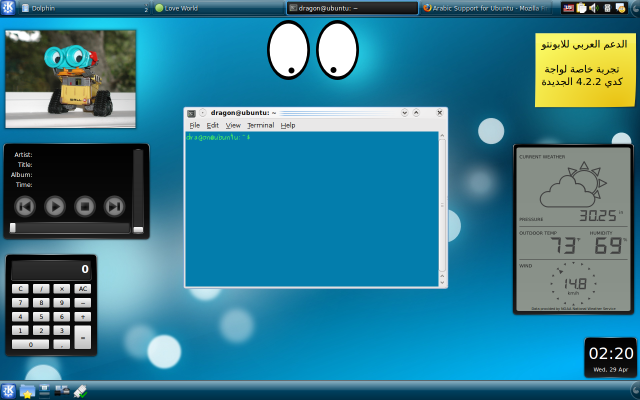Image resolution: width=640 pixels, height=400 pixels.
Task: Click the 2 key on the calculator
Action: 41,331
